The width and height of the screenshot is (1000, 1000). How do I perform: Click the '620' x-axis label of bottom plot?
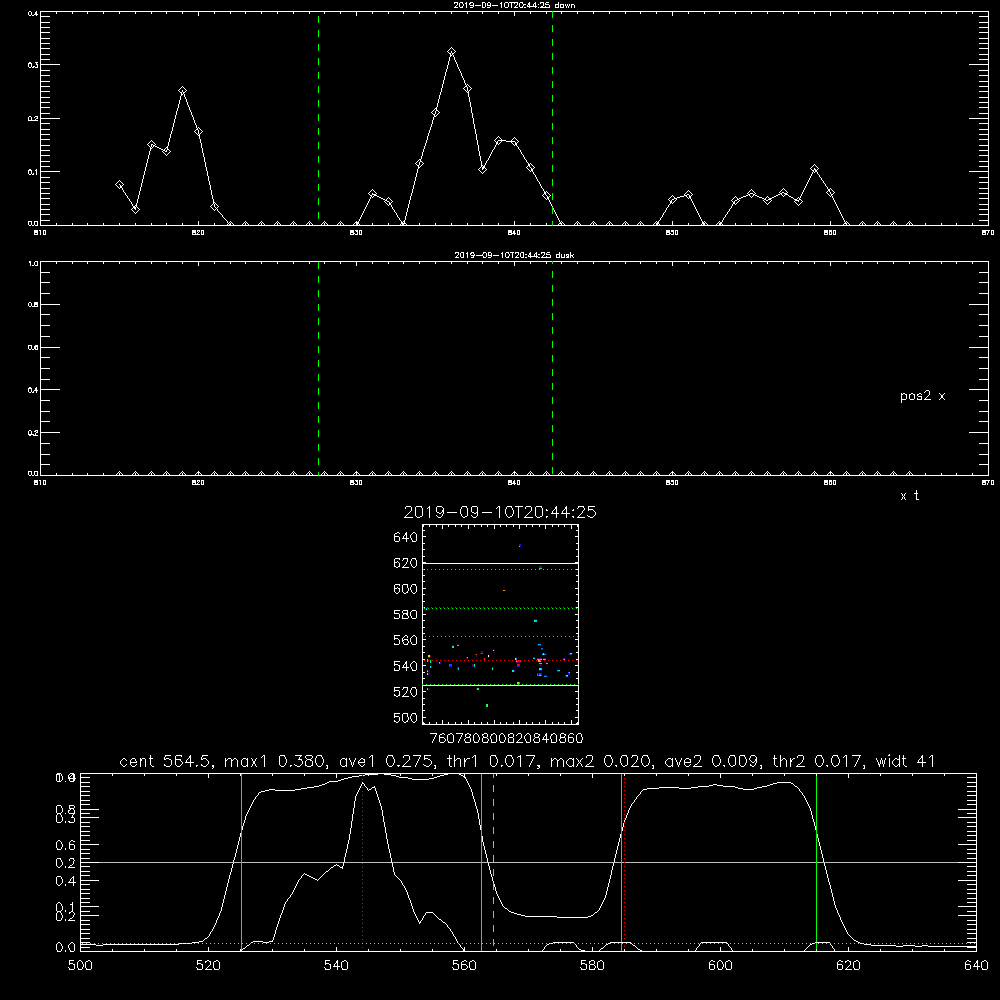(848, 965)
